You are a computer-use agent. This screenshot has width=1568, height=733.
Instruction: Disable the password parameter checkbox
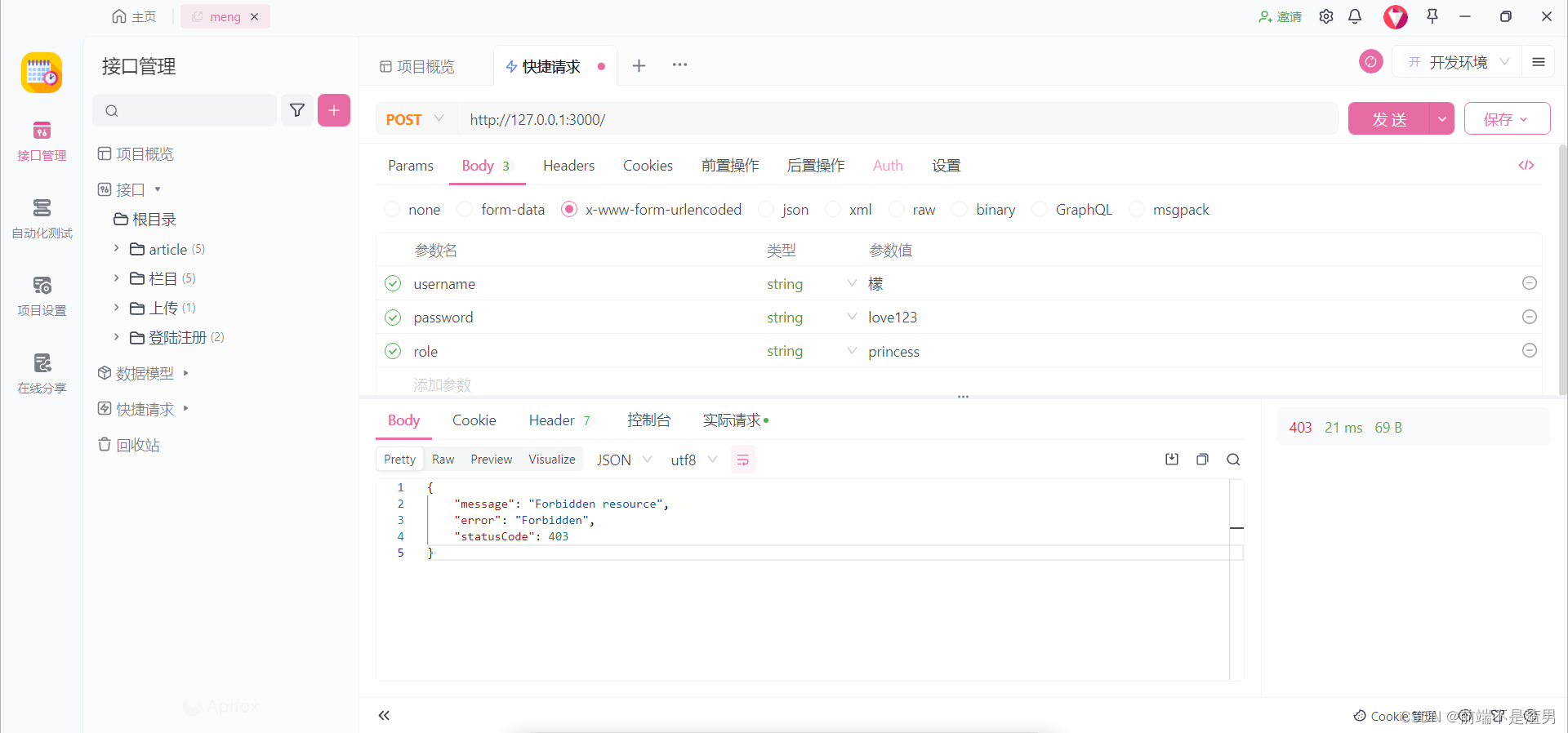tap(393, 318)
